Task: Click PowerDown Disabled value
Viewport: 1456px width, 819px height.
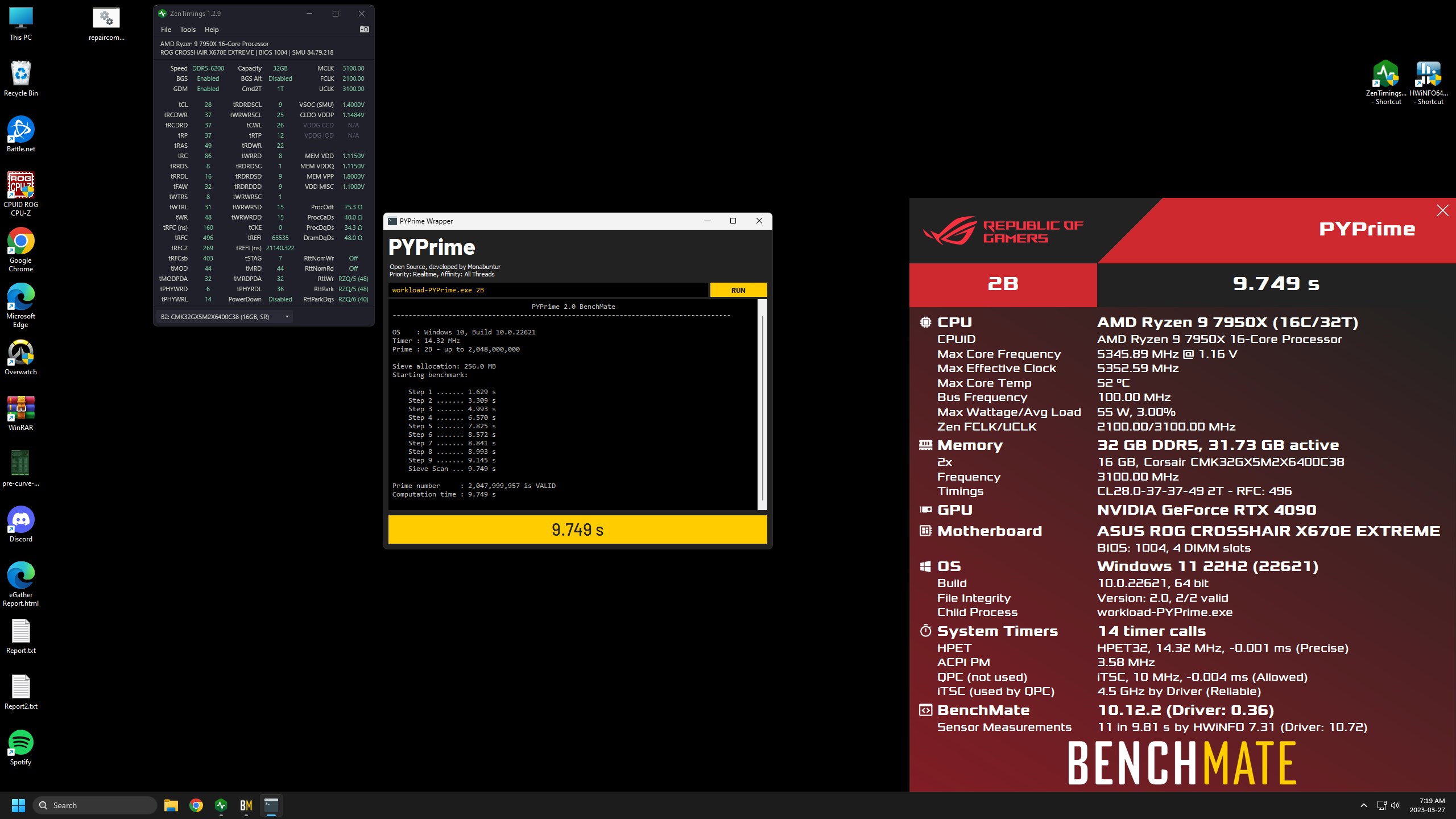Action: point(280,299)
